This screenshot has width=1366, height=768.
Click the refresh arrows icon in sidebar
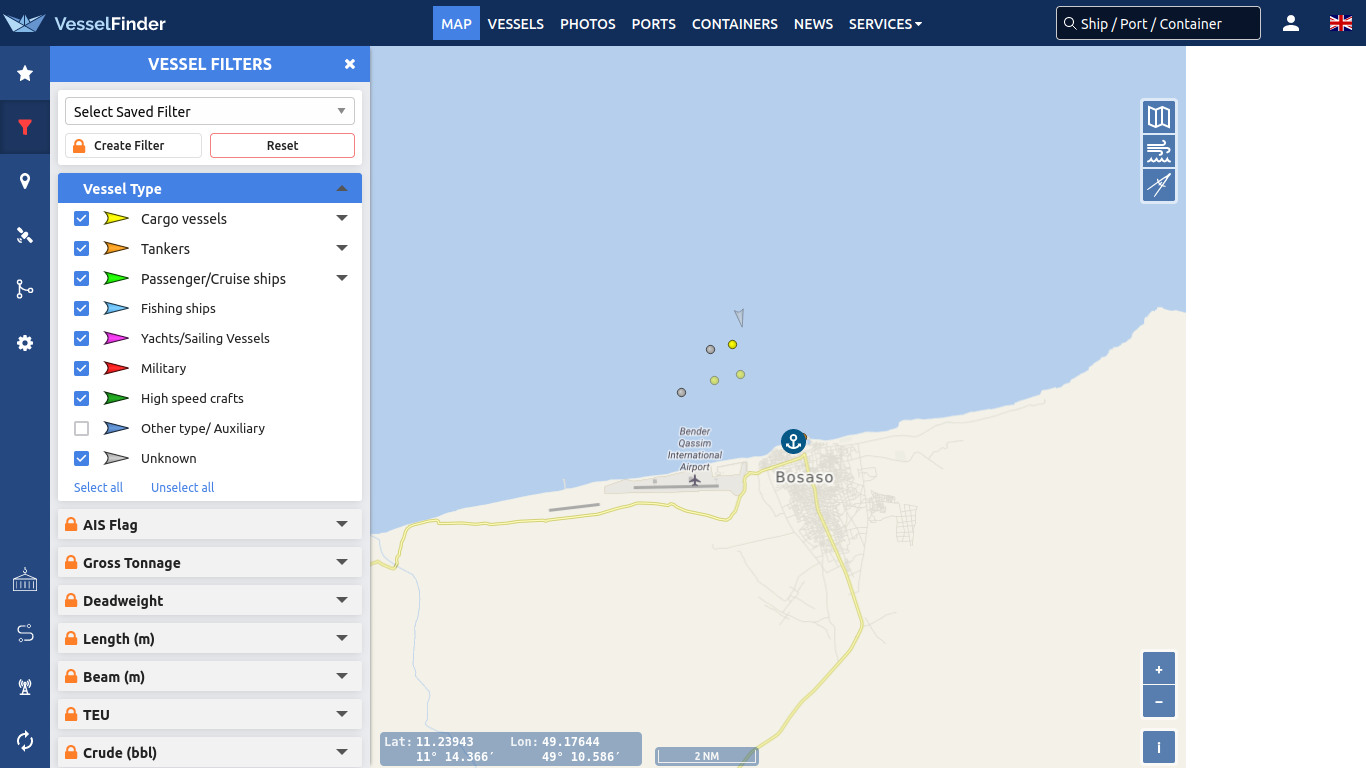click(x=25, y=741)
